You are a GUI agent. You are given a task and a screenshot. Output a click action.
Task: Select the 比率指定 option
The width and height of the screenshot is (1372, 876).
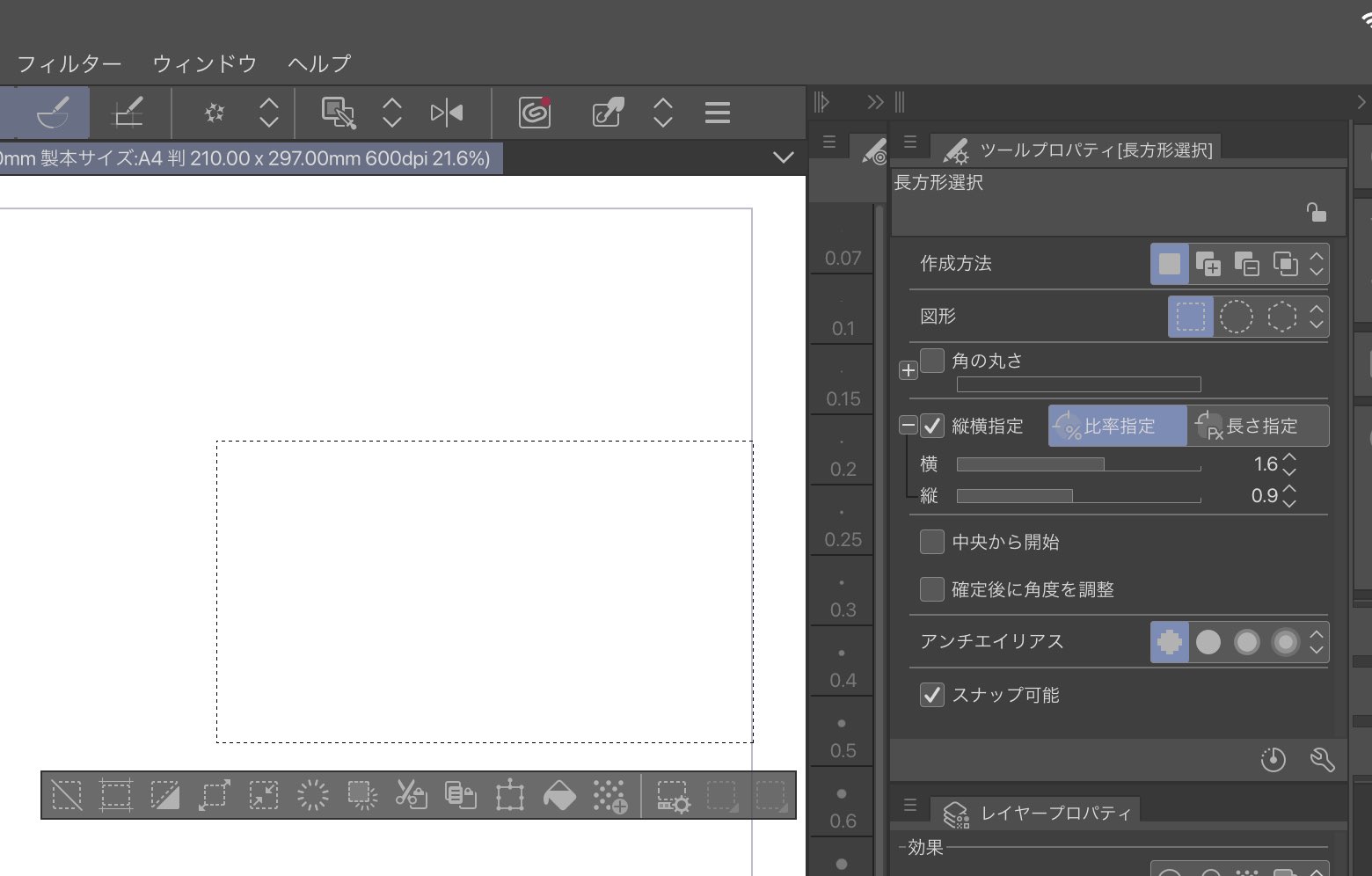click(x=1118, y=426)
